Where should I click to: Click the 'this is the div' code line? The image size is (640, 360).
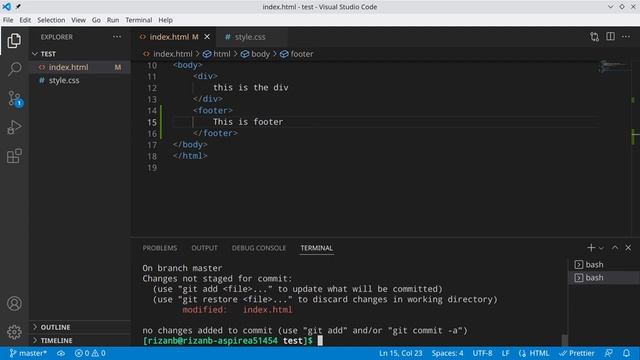[x=250, y=87]
